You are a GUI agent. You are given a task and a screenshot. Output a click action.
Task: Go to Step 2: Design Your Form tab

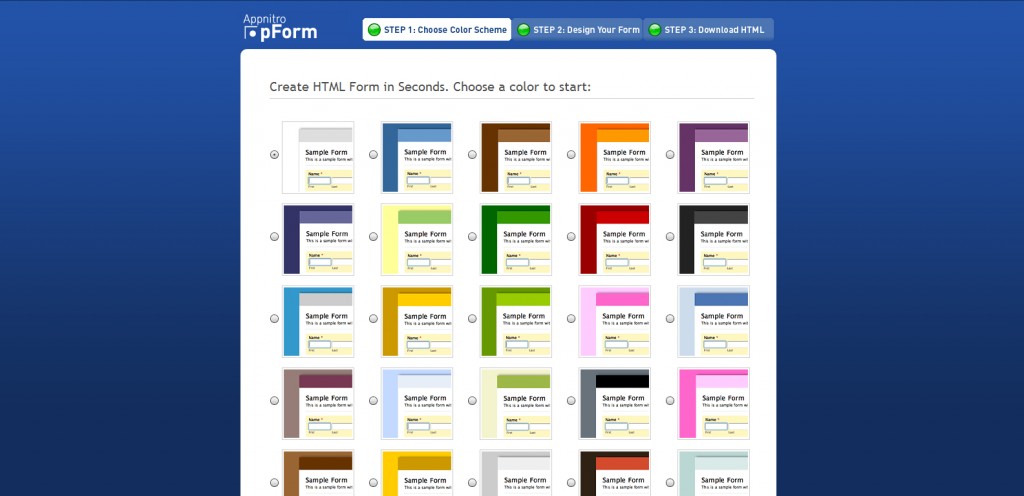[577, 30]
